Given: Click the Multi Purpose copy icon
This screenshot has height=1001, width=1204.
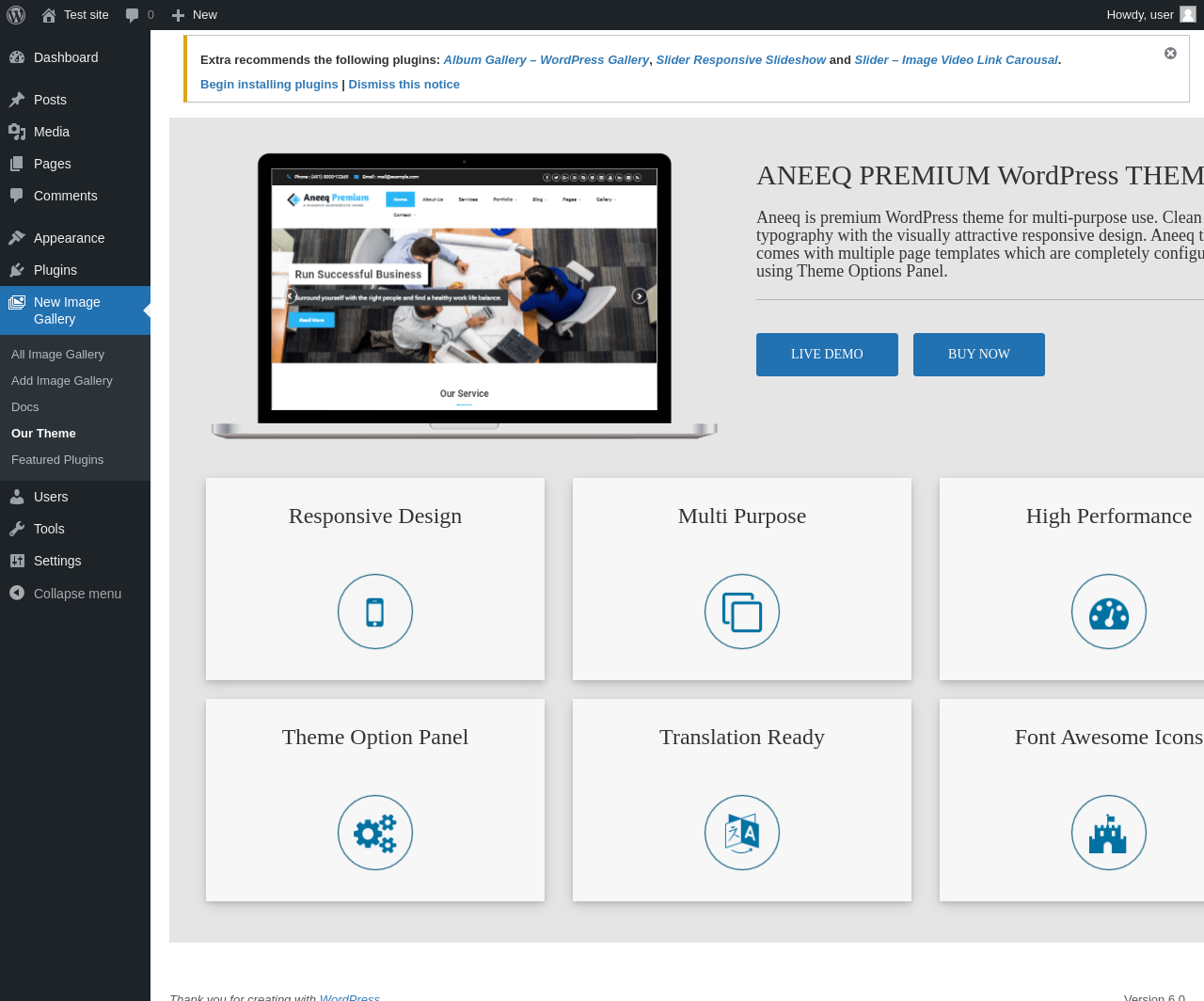Looking at the screenshot, I should (742, 612).
